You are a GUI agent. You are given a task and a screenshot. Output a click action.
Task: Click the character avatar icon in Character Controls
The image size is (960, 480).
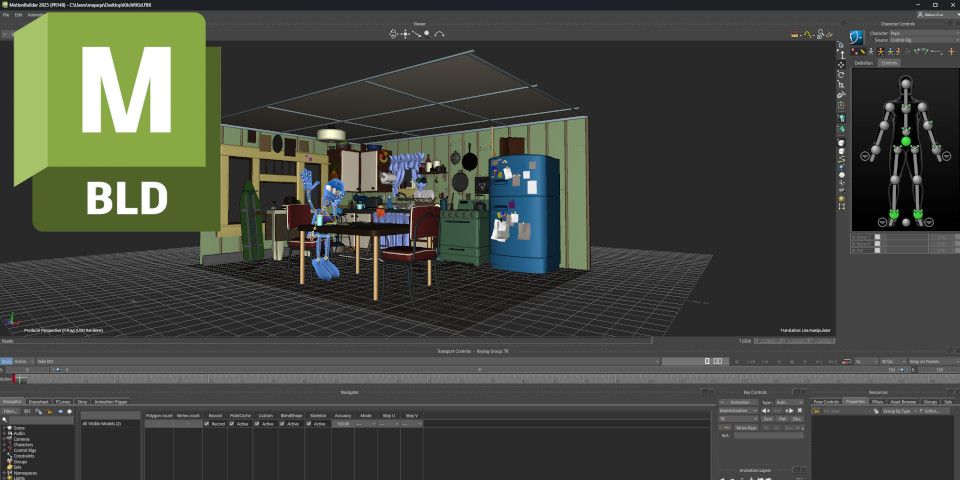click(x=857, y=37)
